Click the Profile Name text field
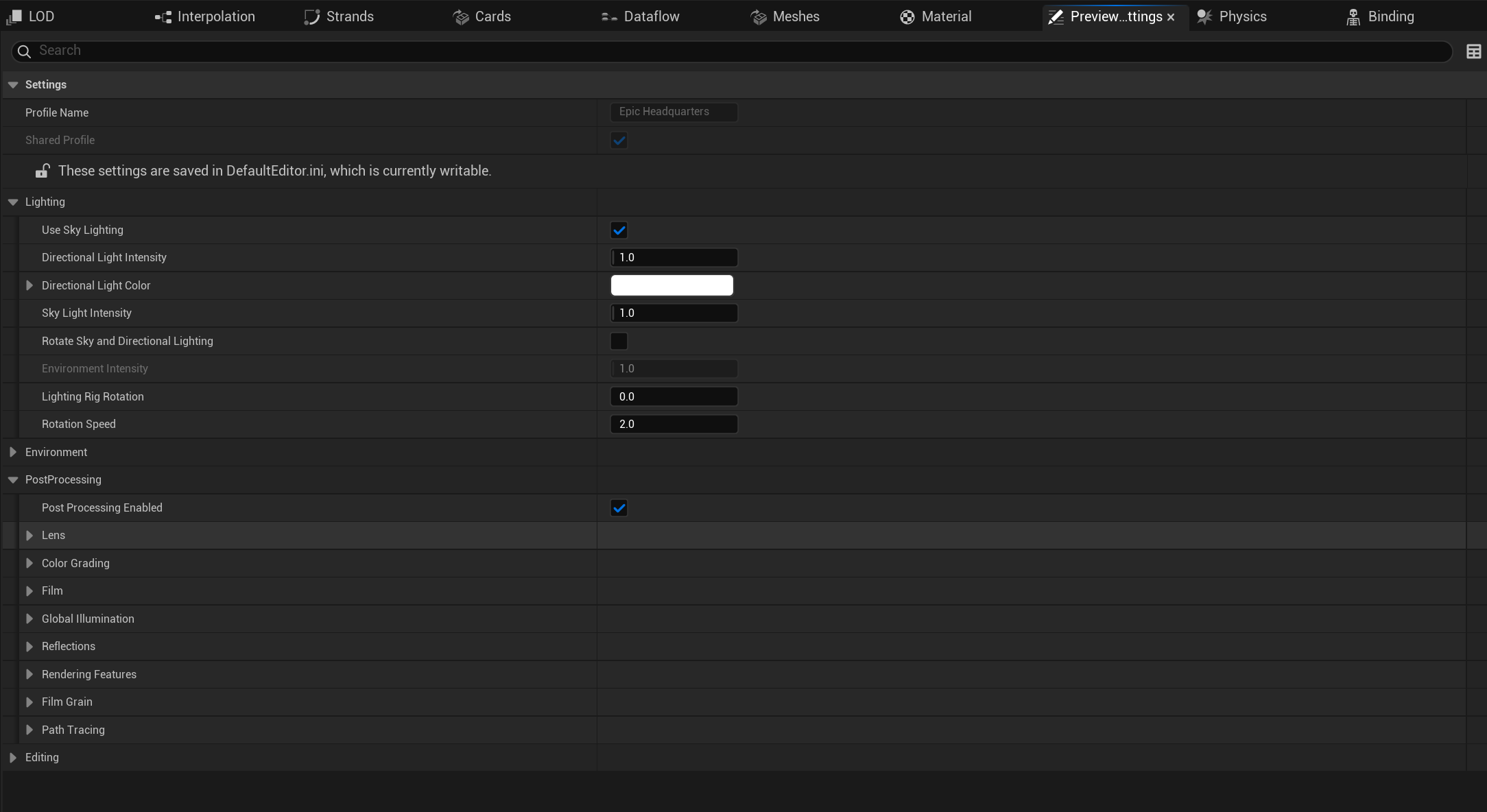The width and height of the screenshot is (1487, 812). click(674, 112)
